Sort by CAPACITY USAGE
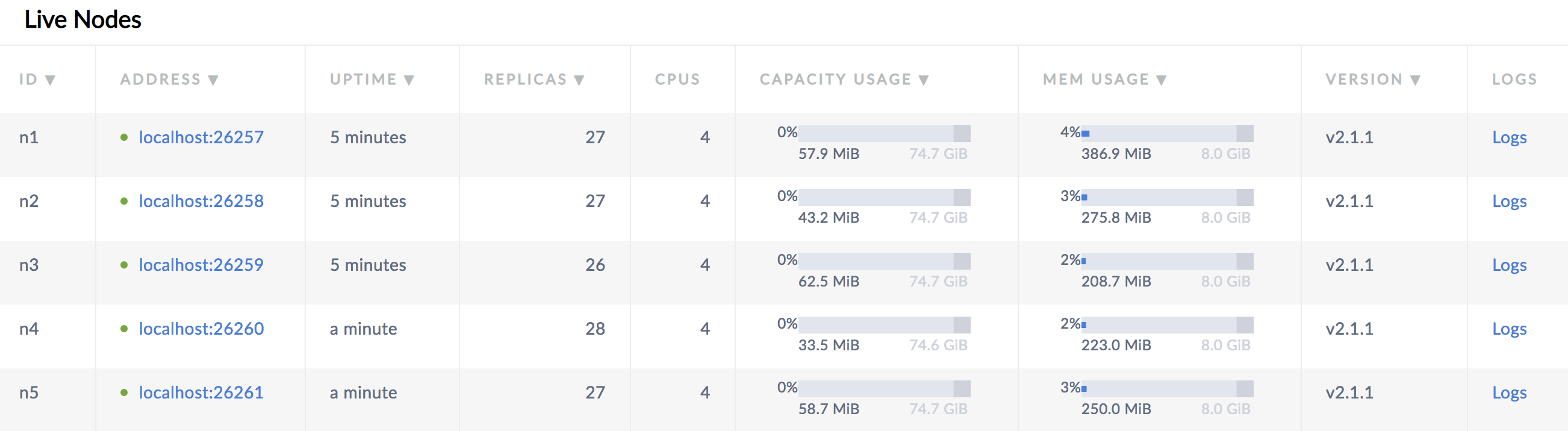1568x431 pixels. pyautogui.click(x=924, y=79)
